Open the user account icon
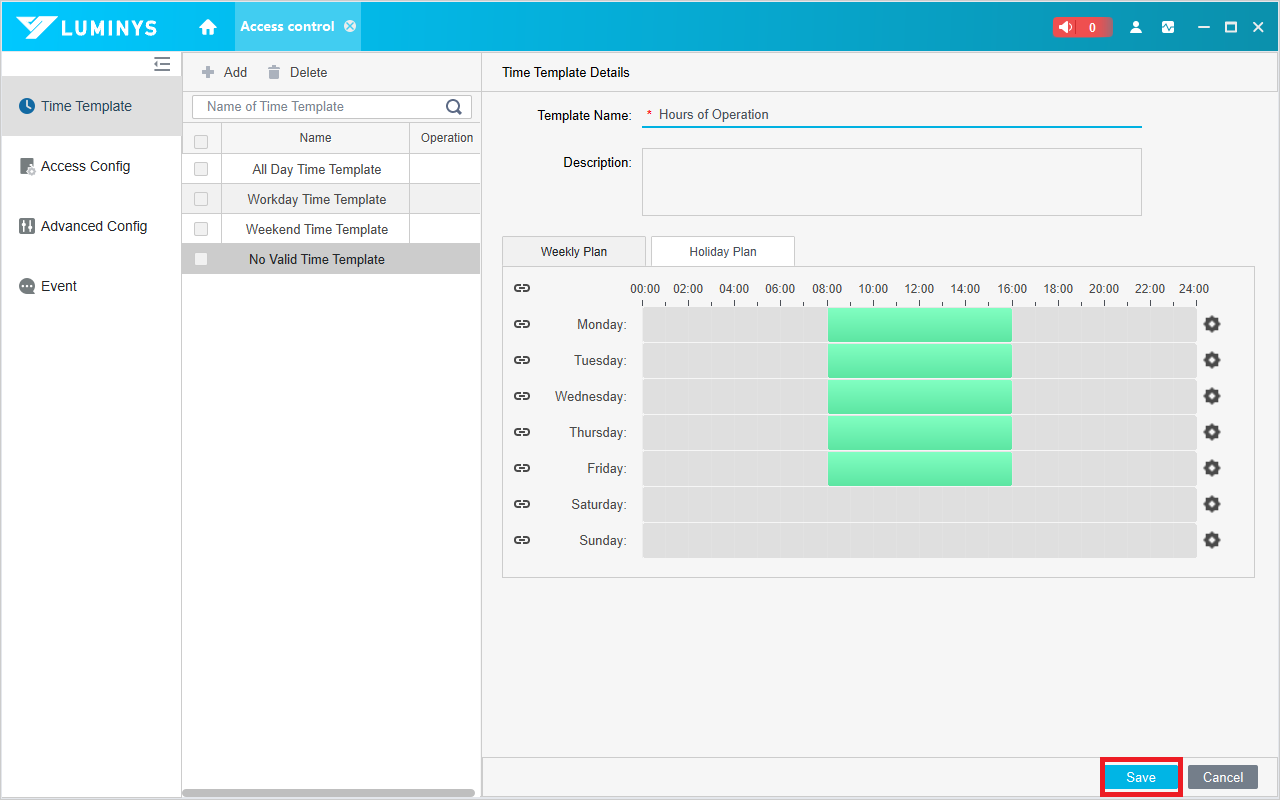This screenshot has width=1280, height=800. click(x=1136, y=27)
